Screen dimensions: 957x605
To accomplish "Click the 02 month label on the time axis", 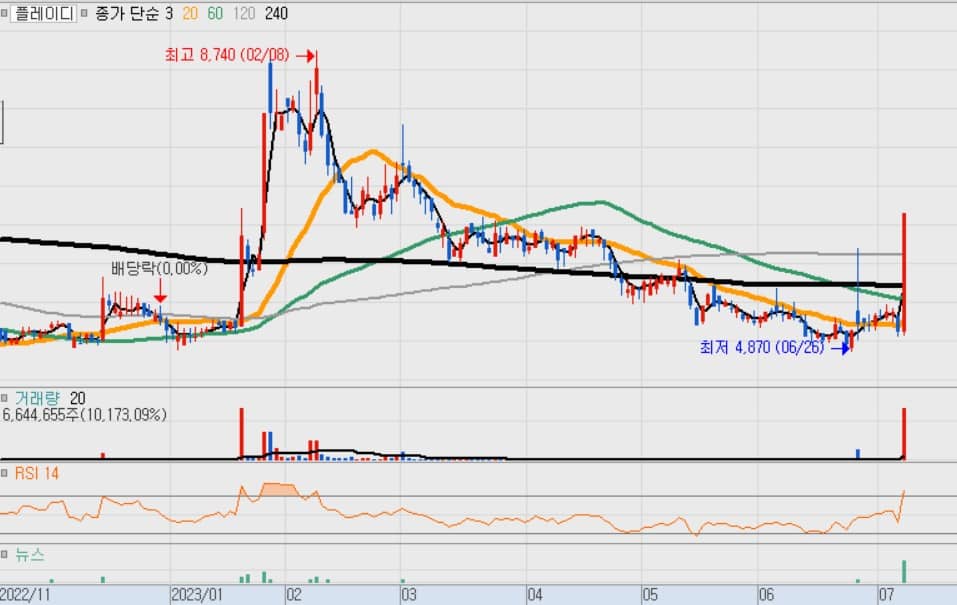I will coord(294,595).
